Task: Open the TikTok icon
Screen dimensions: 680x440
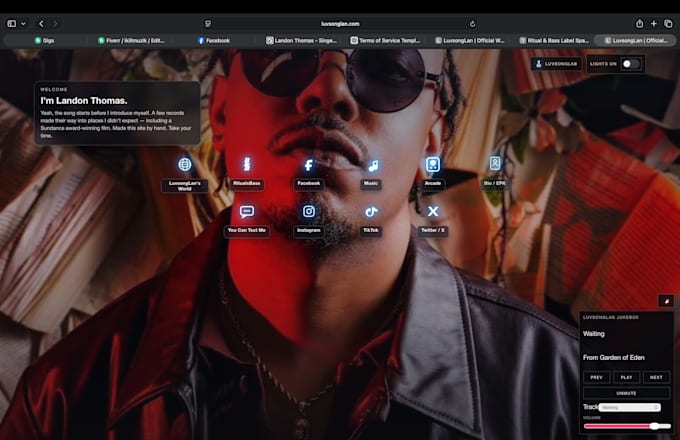Action: click(x=371, y=212)
